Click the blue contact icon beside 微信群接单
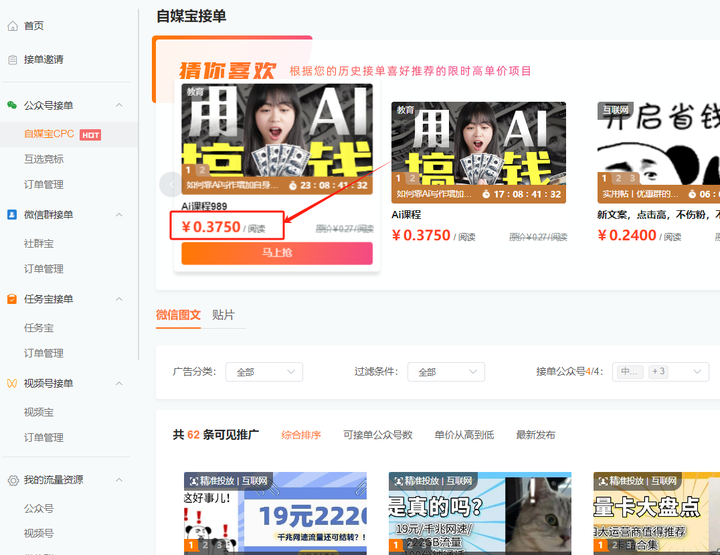The width and height of the screenshot is (720, 555). point(12,214)
